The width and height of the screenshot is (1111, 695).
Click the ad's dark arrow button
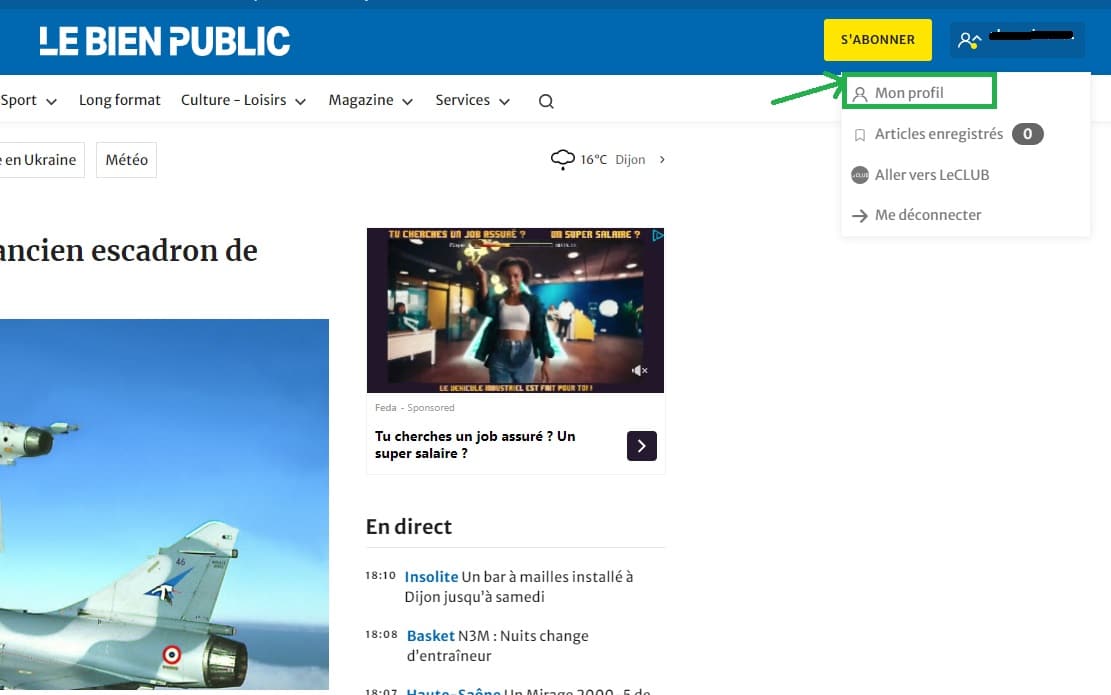642,446
